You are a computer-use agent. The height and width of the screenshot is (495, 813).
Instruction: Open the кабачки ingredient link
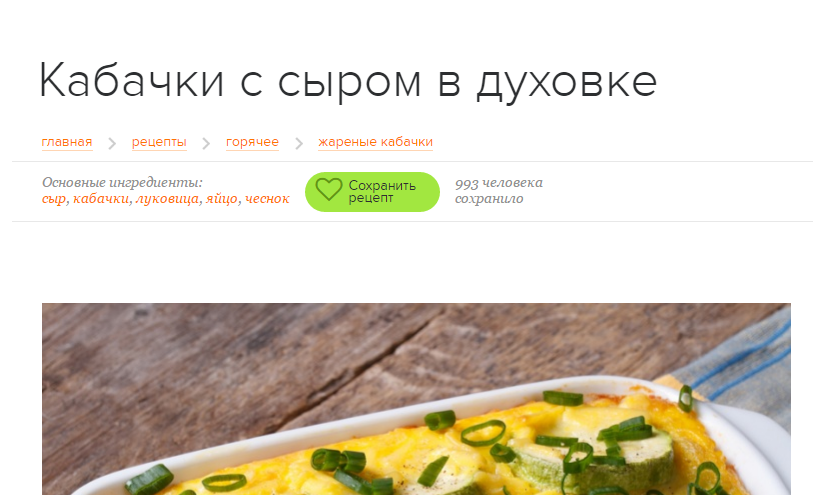click(x=101, y=199)
